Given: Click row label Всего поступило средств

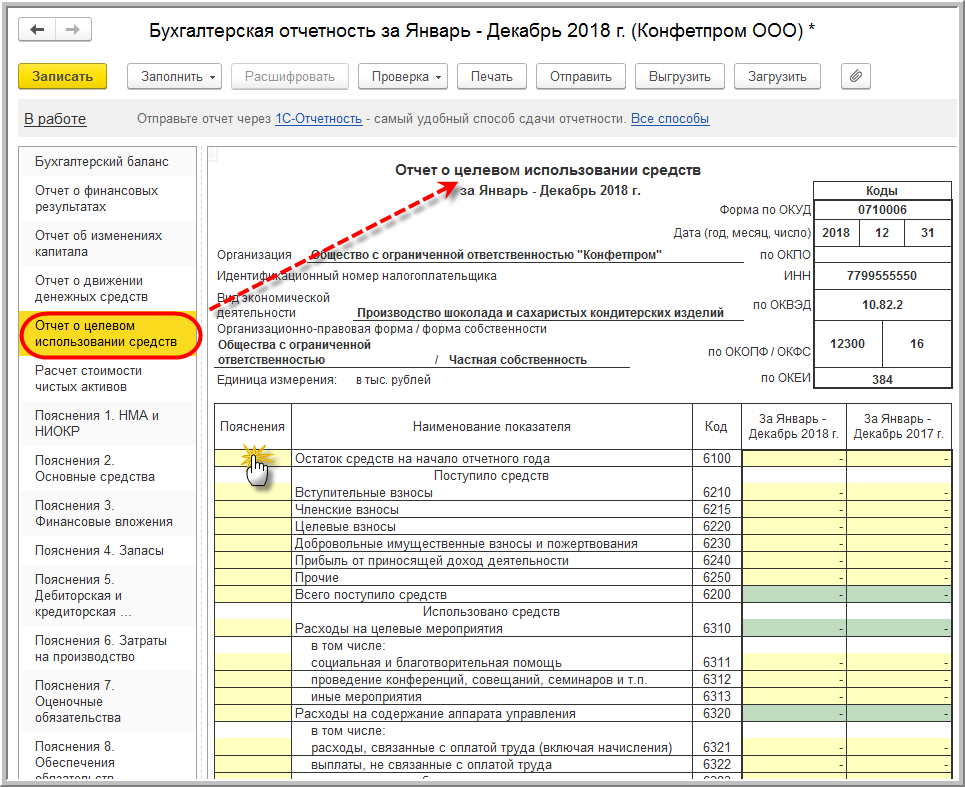Looking at the screenshot, I should [371, 594].
